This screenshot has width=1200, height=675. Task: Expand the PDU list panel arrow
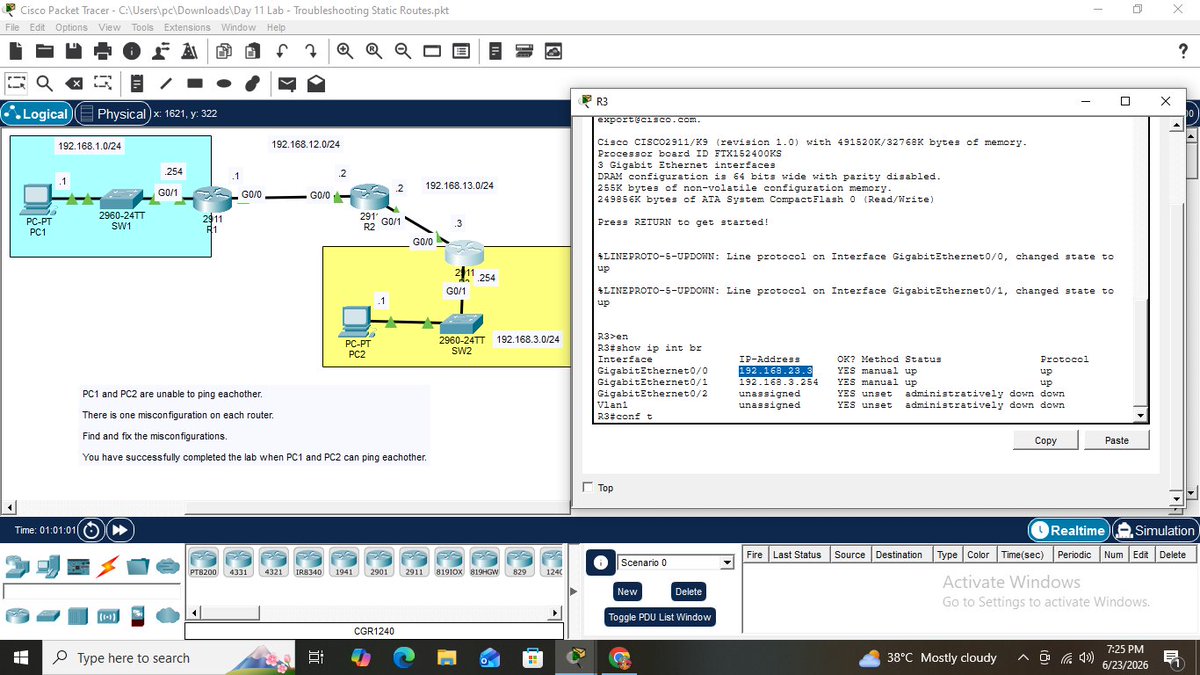click(x=574, y=591)
